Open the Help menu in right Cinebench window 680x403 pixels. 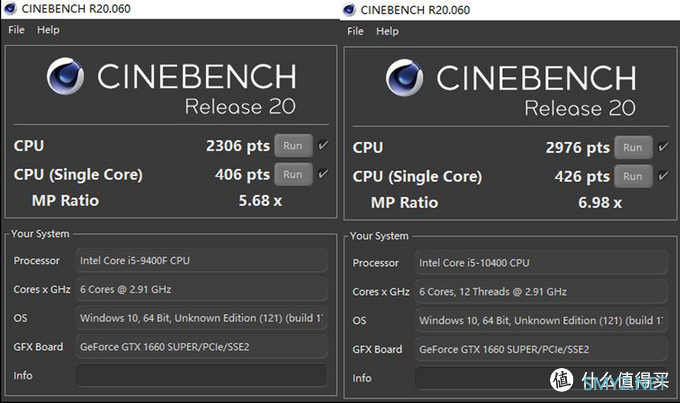pos(387,31)
